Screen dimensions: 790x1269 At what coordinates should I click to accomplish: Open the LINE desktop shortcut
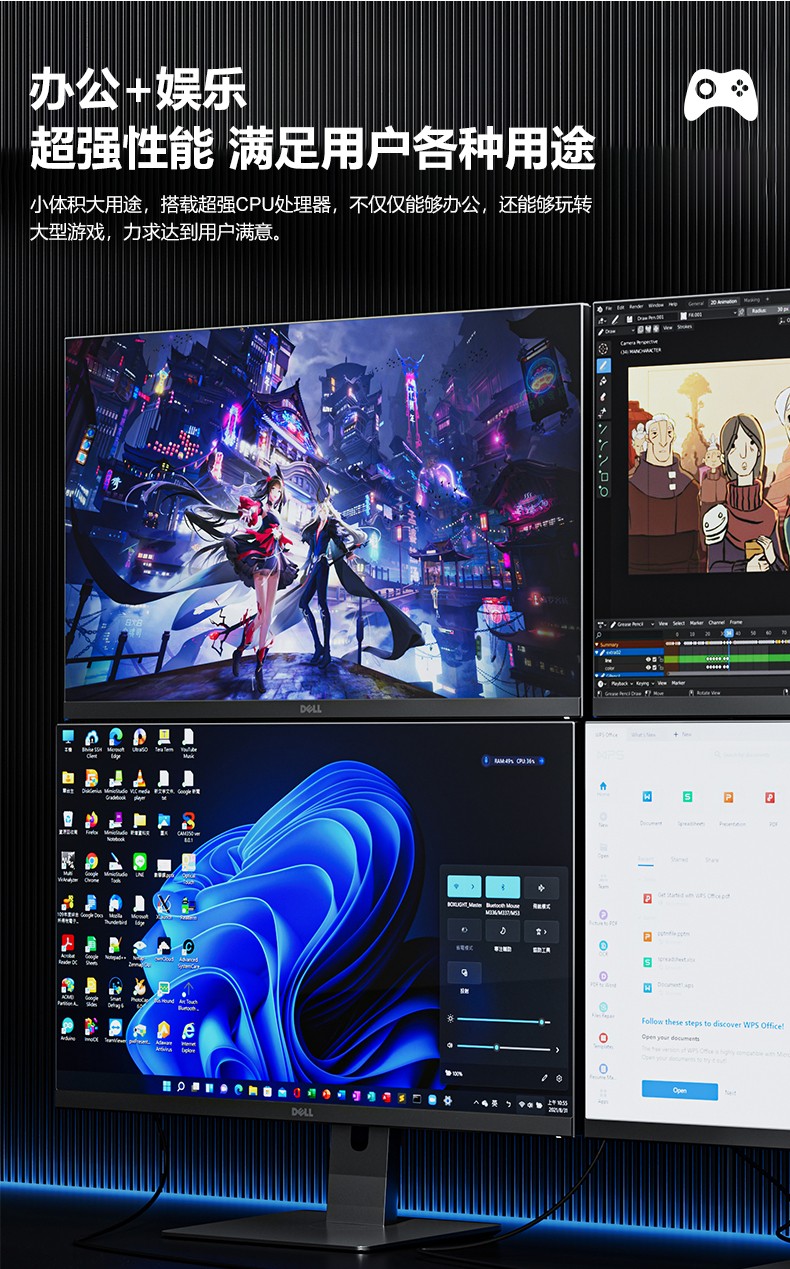140,864
